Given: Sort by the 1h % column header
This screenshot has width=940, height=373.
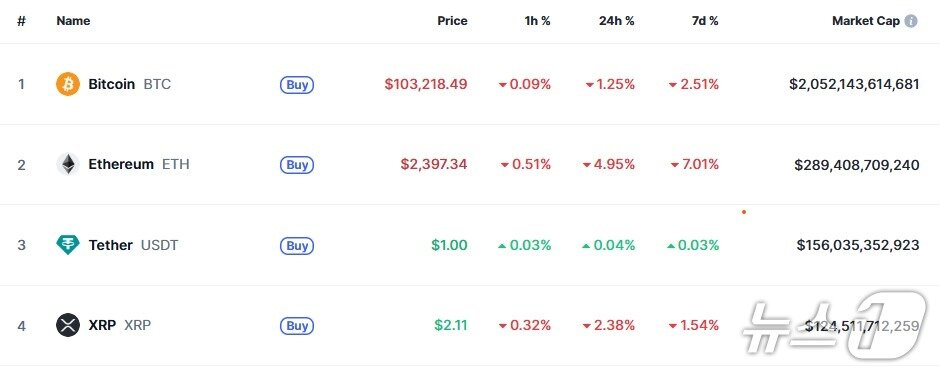Looking at the screenshot, I should (x=537, y=20).
